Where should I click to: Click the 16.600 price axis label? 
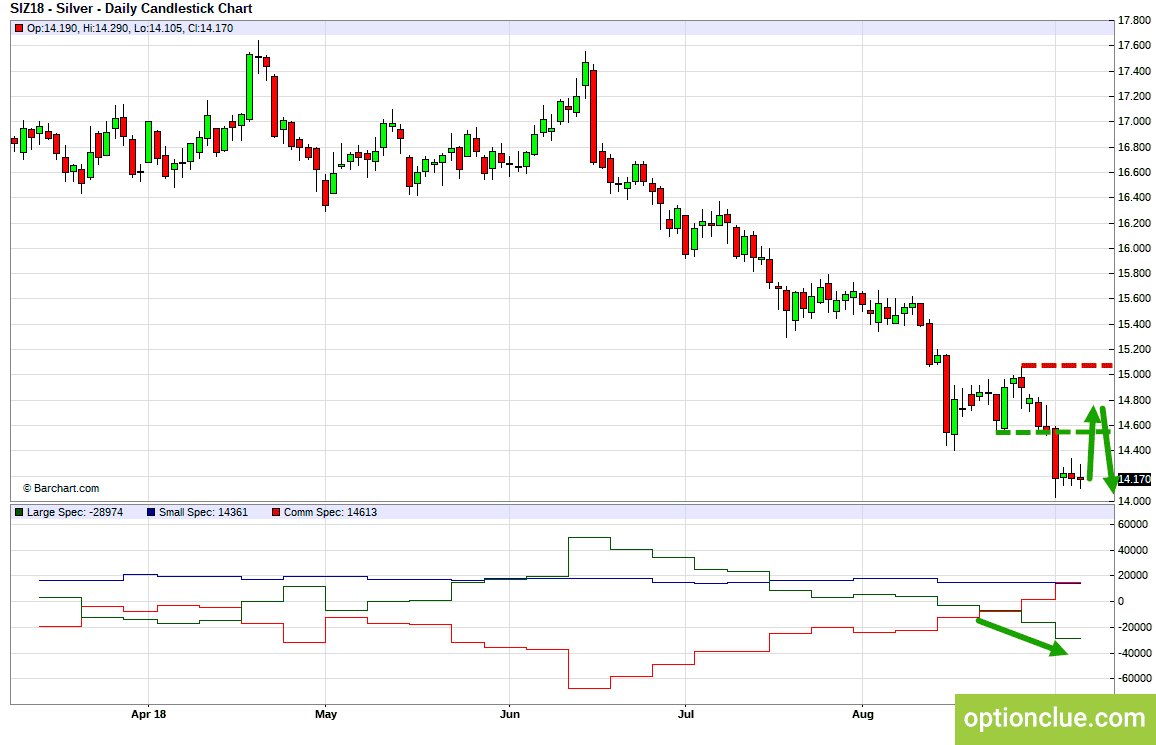pos(1134,172)
